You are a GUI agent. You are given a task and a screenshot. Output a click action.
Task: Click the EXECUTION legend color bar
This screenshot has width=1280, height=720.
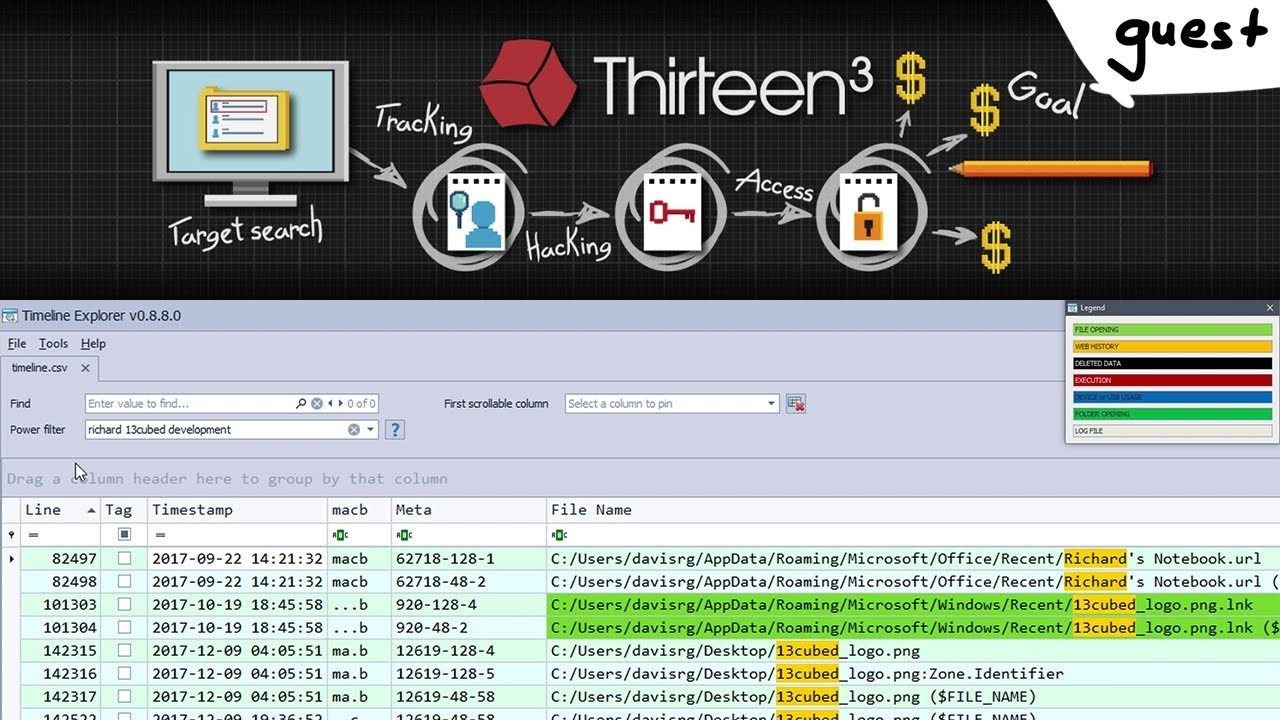(1172, 380)
